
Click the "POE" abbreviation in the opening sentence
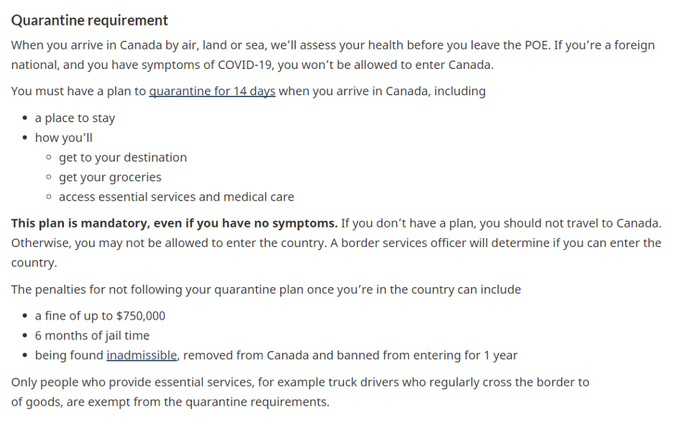pyautogui.click(x=537, y=45)
